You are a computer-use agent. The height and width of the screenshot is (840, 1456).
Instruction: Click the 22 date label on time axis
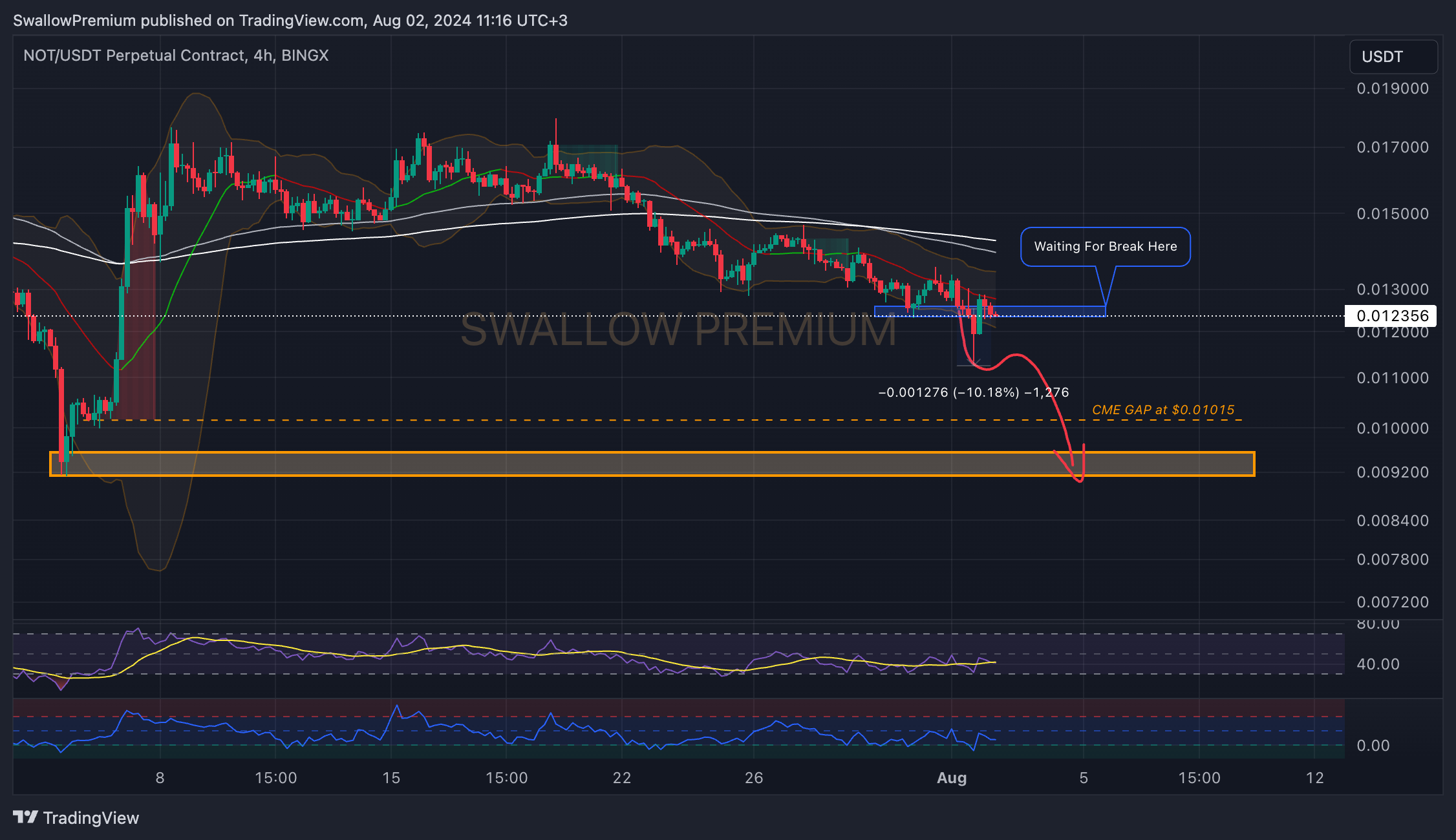(622, 778)
